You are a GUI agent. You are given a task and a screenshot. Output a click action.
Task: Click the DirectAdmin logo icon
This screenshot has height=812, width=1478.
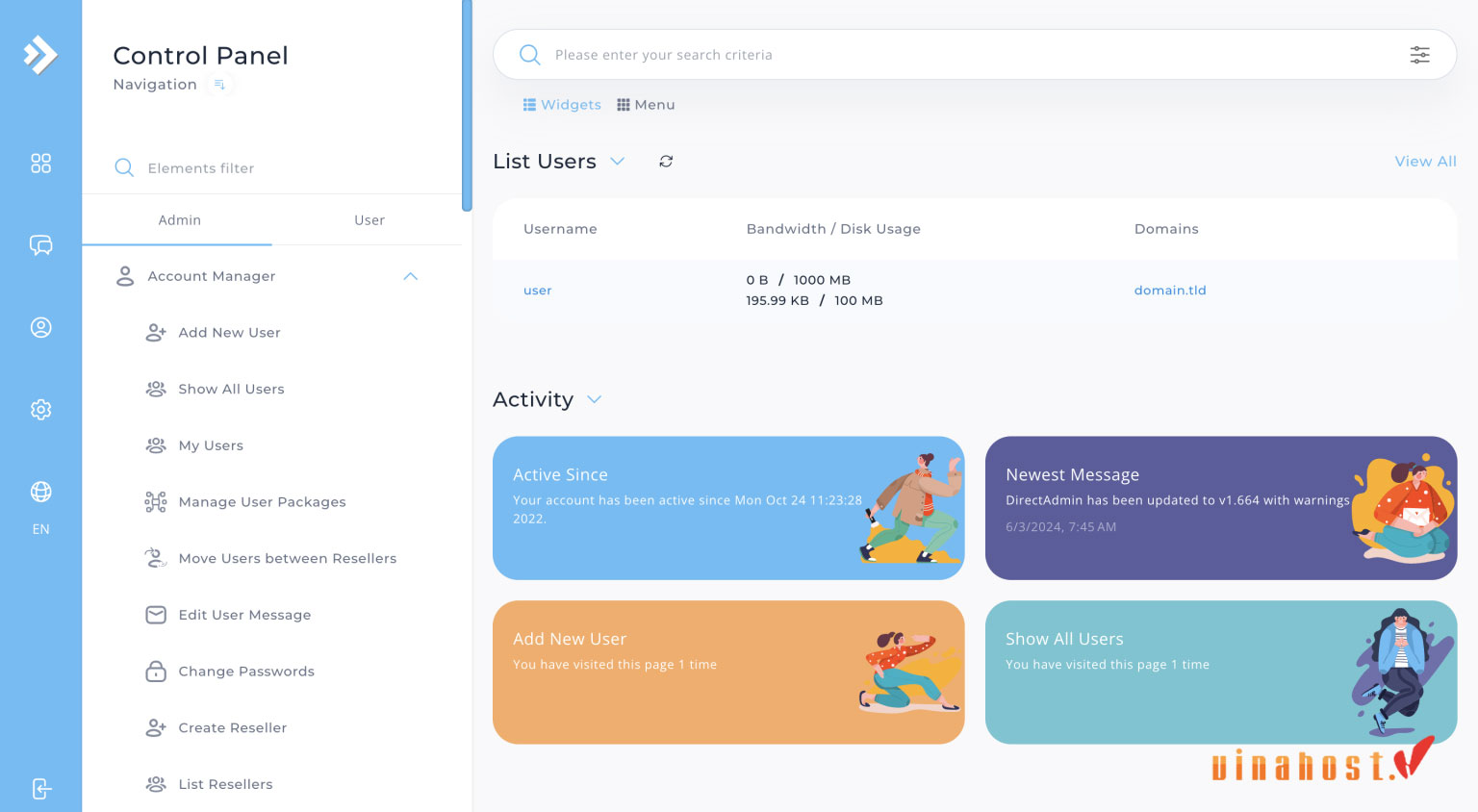pyautogui.click(x=40, y=55)
